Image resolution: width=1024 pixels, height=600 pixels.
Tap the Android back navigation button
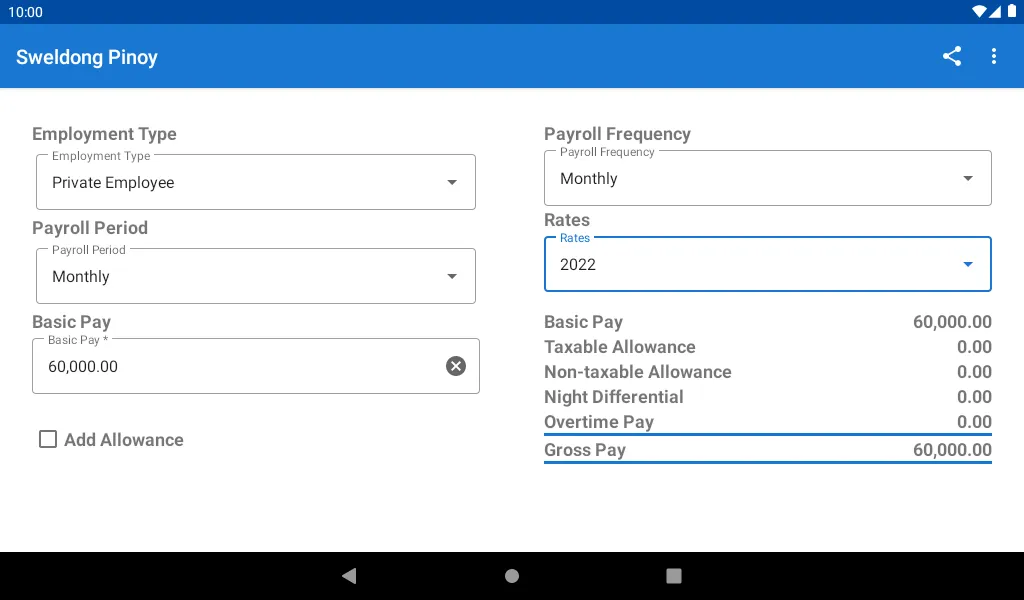pyautogui.click(x=349, y=575)
